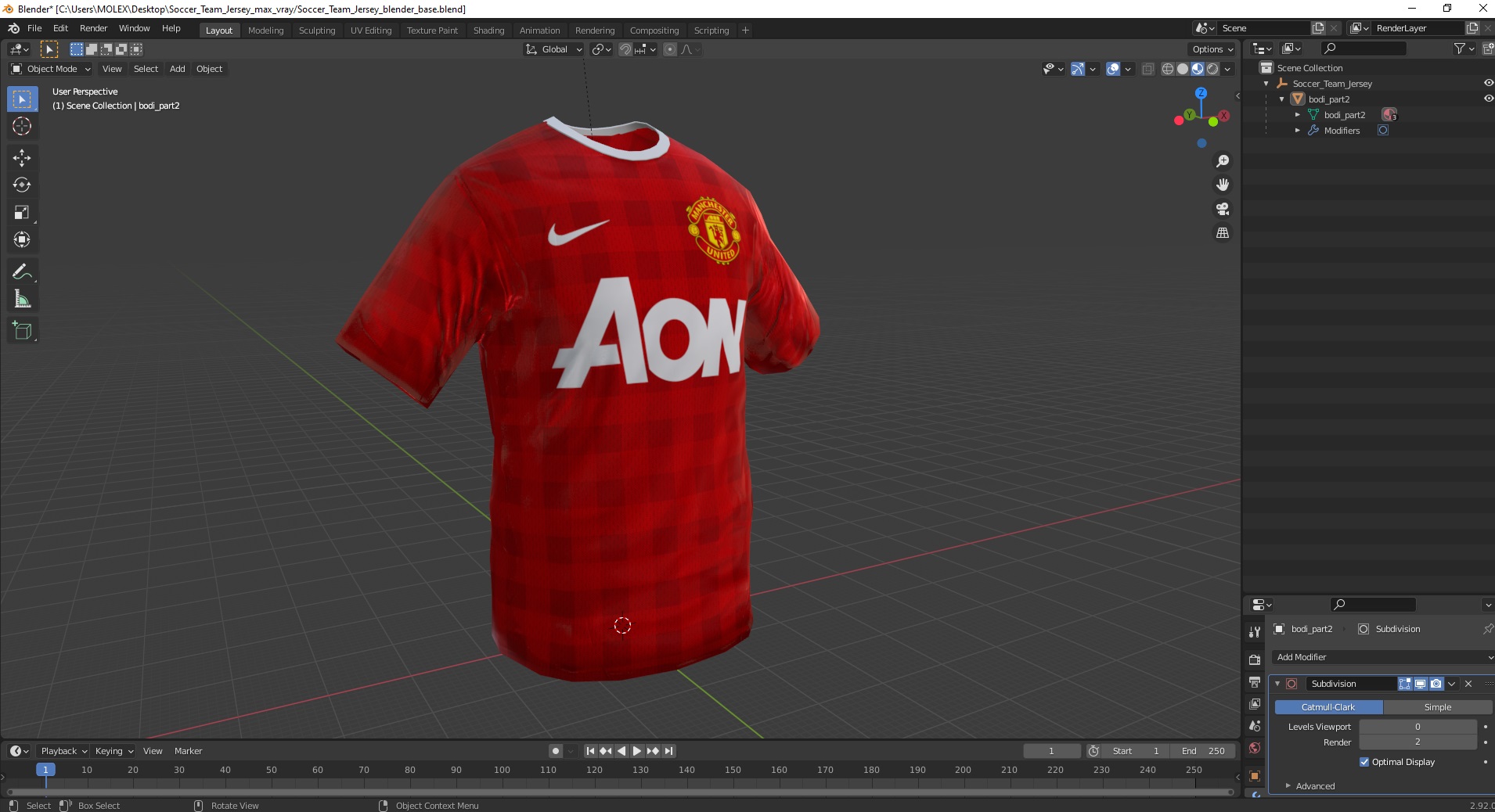Play the animation forward
Image resolution: width=1495 pixels, height=812 pixels.
click(637, 751)
